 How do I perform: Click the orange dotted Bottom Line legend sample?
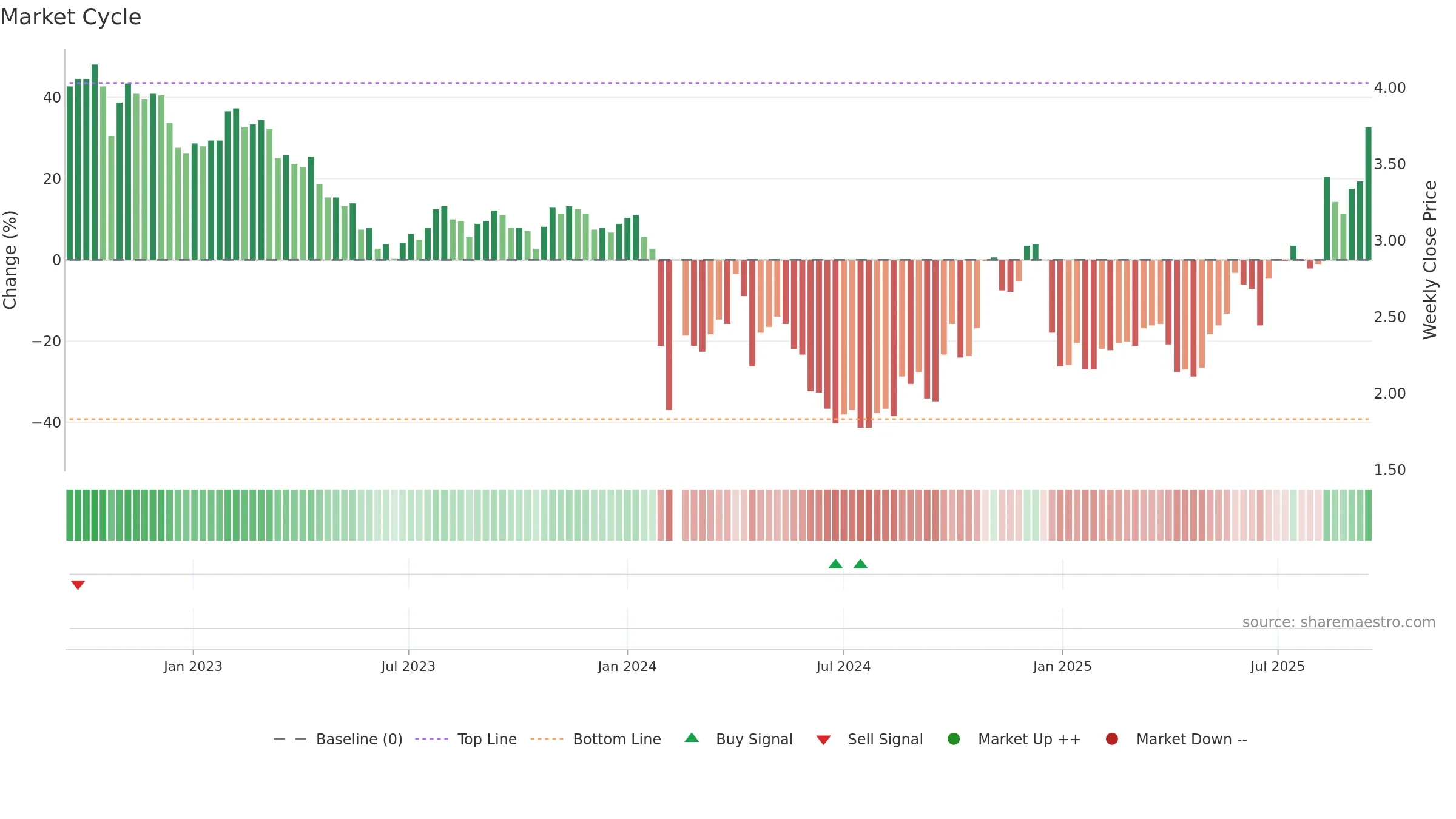pos(547,739)
